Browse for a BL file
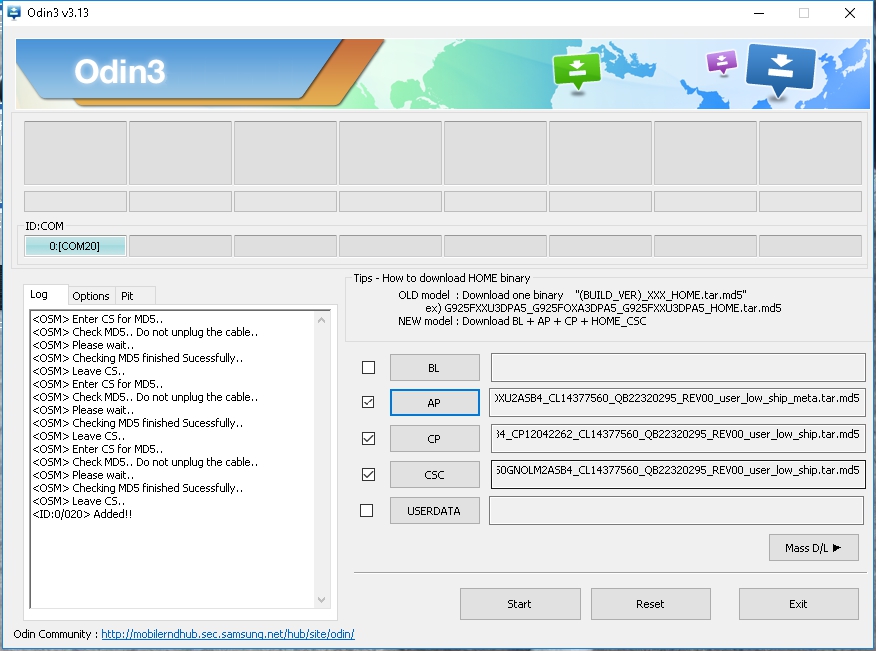 (x=434, y=368)
